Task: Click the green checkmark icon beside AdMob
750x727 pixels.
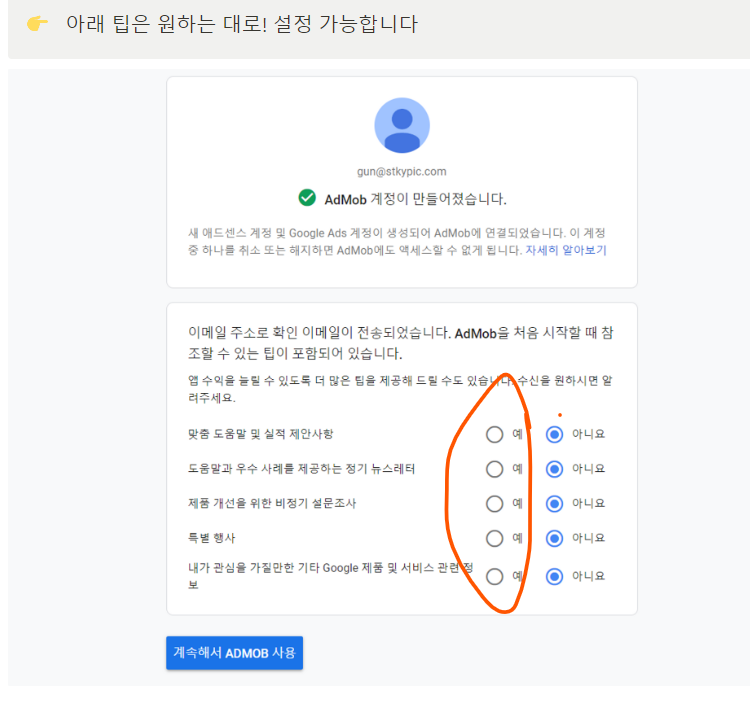Action: click(x=307, y=198)
